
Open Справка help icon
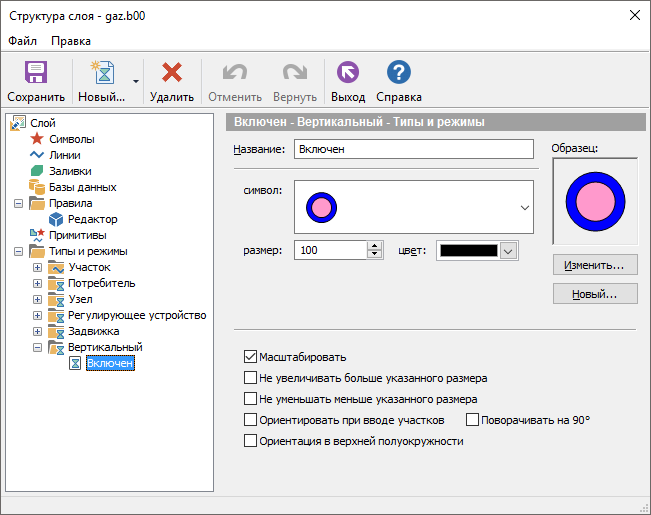click(x=399, y=73)
